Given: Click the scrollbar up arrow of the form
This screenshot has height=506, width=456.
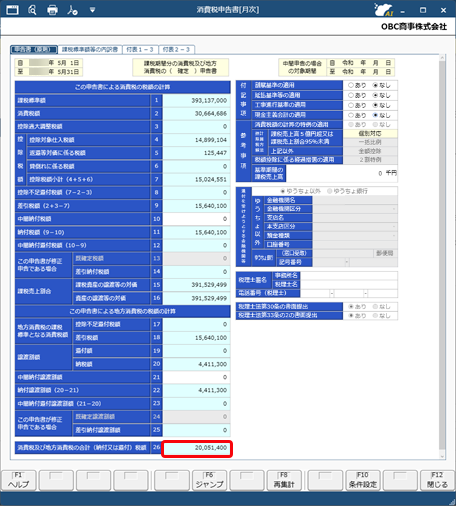Looking at the screenshot, I should point(442,58).
